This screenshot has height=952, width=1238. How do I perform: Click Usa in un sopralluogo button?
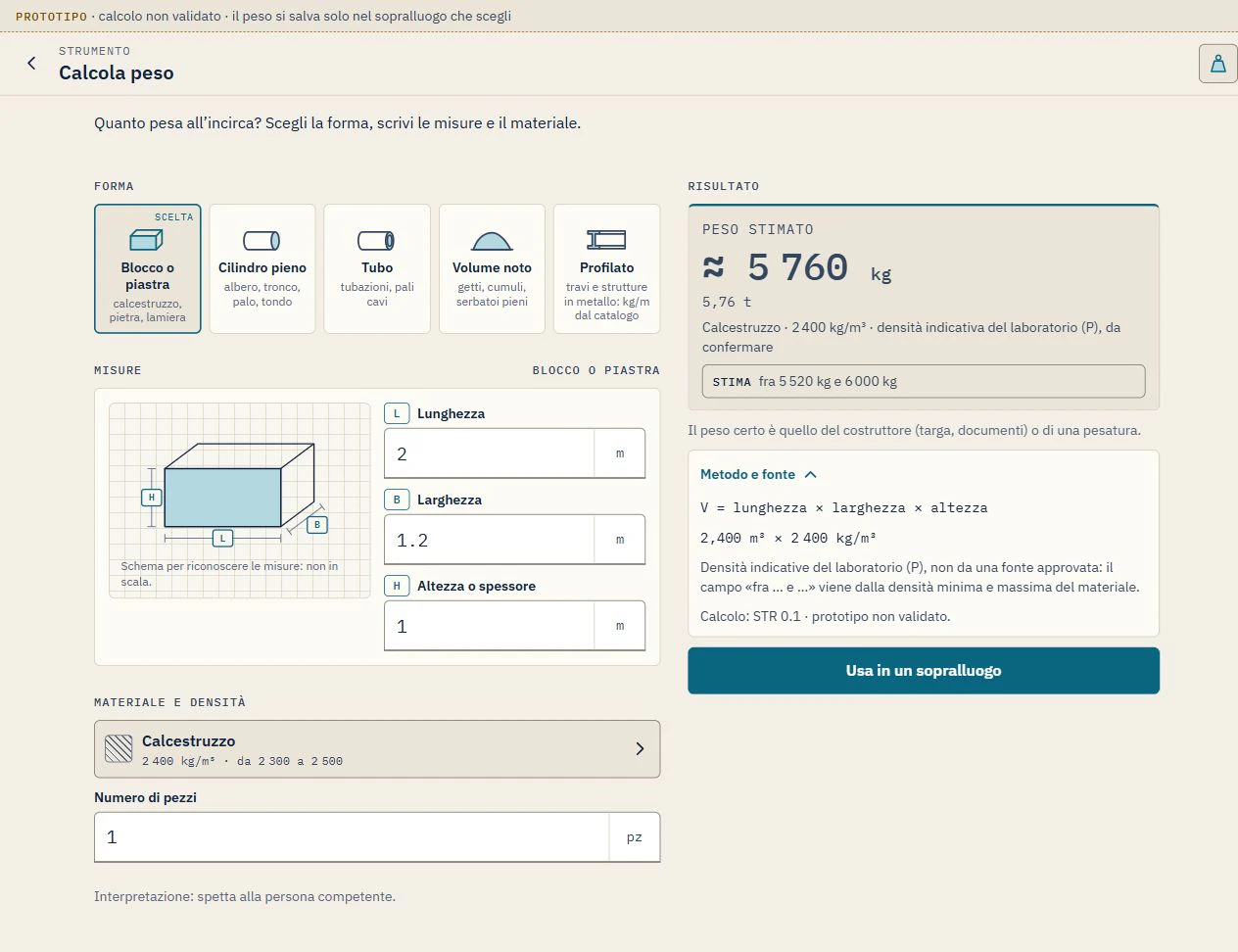(924, 671)
